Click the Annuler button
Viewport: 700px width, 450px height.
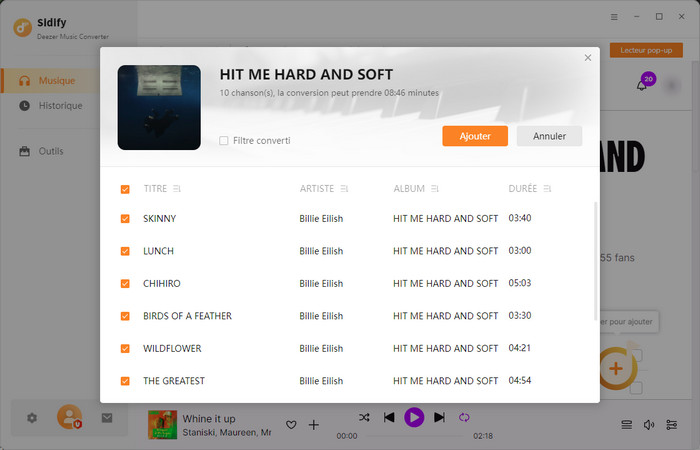pos(549,136)
